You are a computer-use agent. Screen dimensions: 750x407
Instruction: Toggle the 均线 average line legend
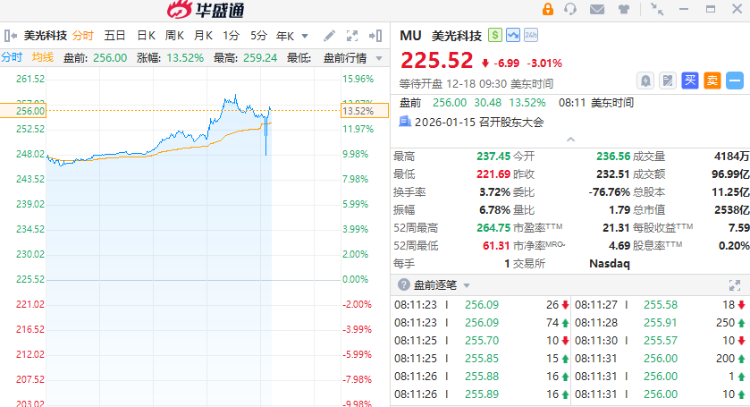(43, 58)
